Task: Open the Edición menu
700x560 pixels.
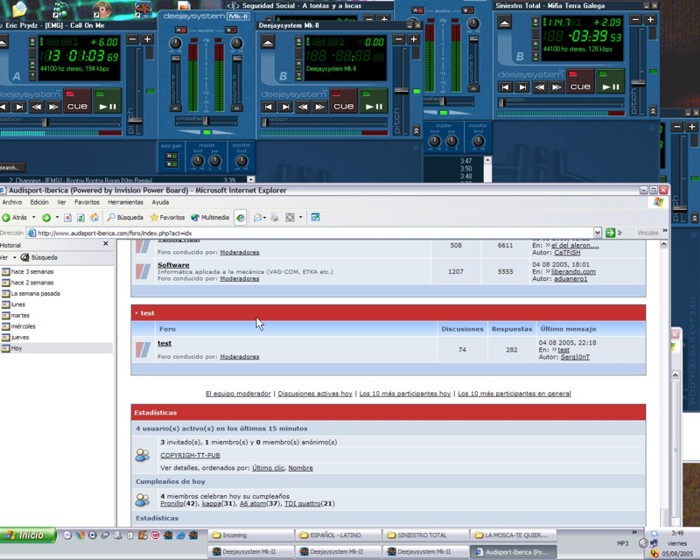Action: click(x=39, y=202)
